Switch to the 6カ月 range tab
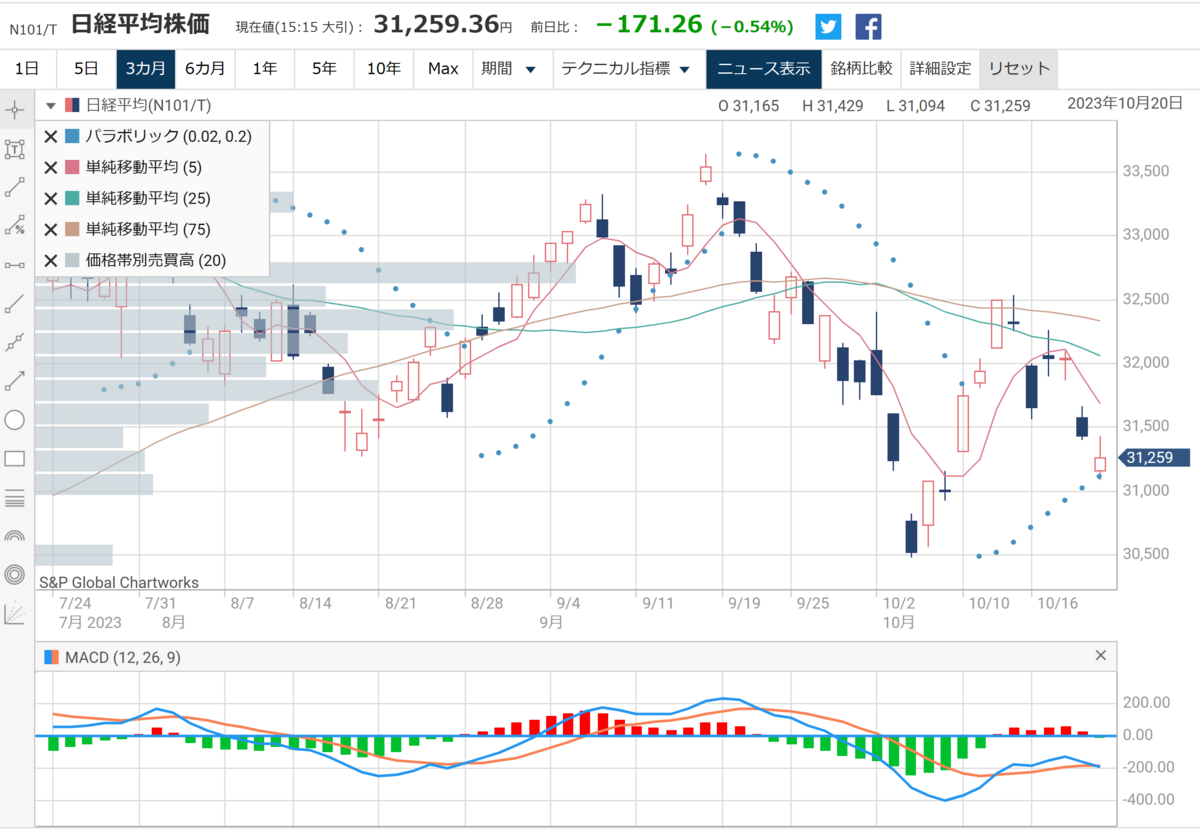 [205, 69]
